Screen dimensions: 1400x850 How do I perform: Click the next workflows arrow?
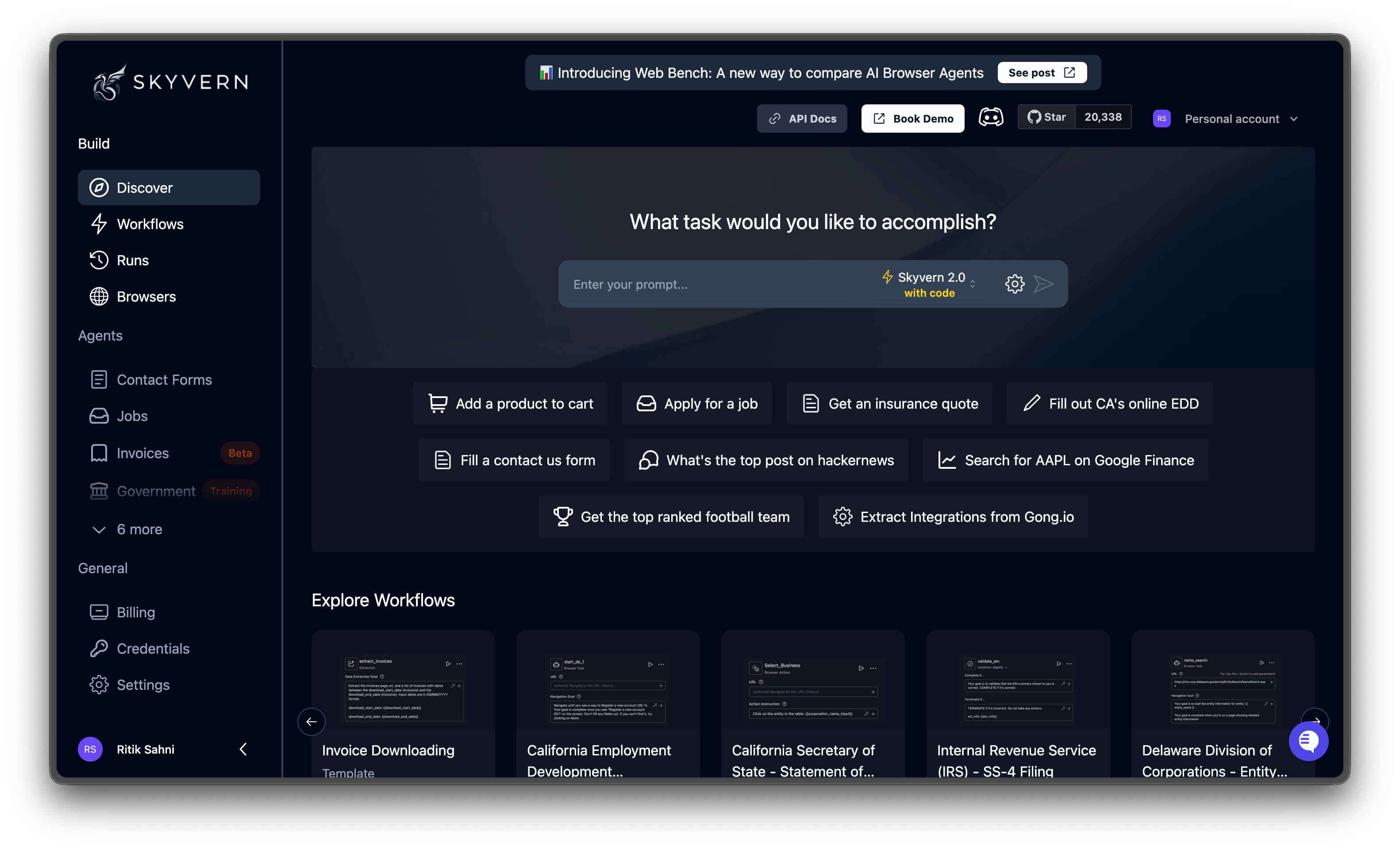(x=1315, y=718)
